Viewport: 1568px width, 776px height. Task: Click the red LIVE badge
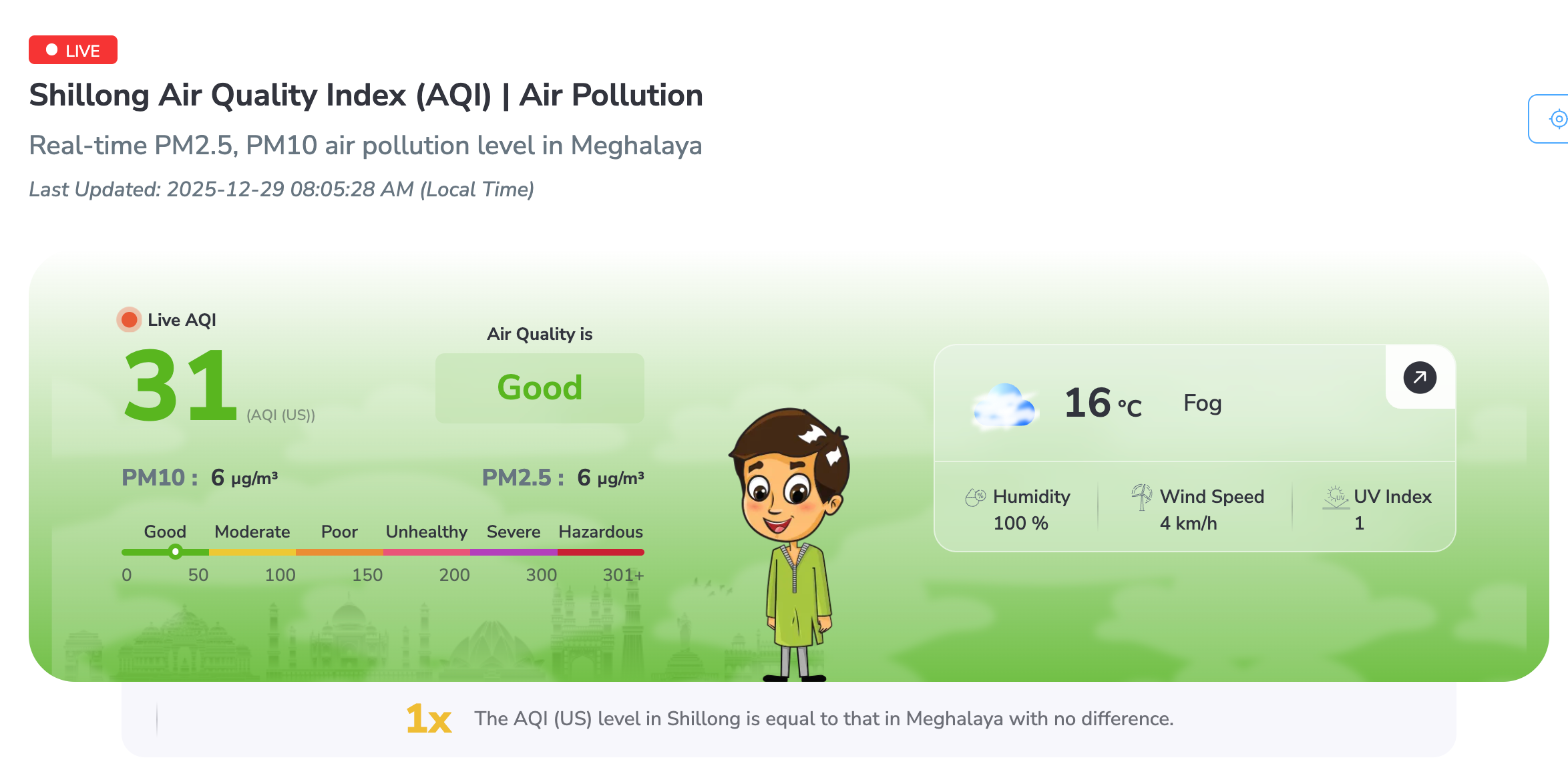pos(73,50)
